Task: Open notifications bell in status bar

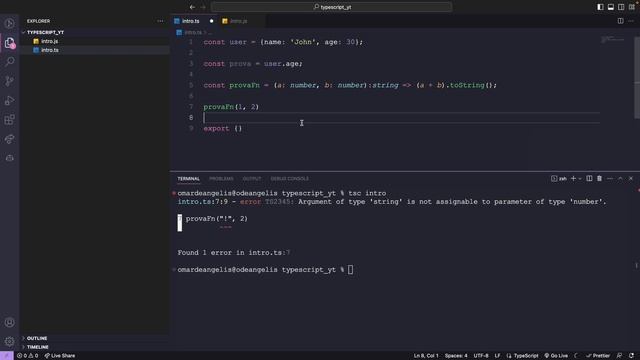Action: pyautogui.click(x=631, y=356)
